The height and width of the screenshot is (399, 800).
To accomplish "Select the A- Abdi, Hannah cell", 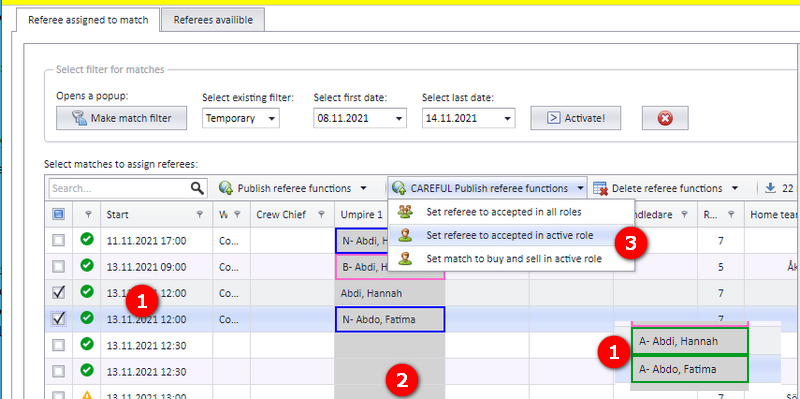I will point(690,341).
